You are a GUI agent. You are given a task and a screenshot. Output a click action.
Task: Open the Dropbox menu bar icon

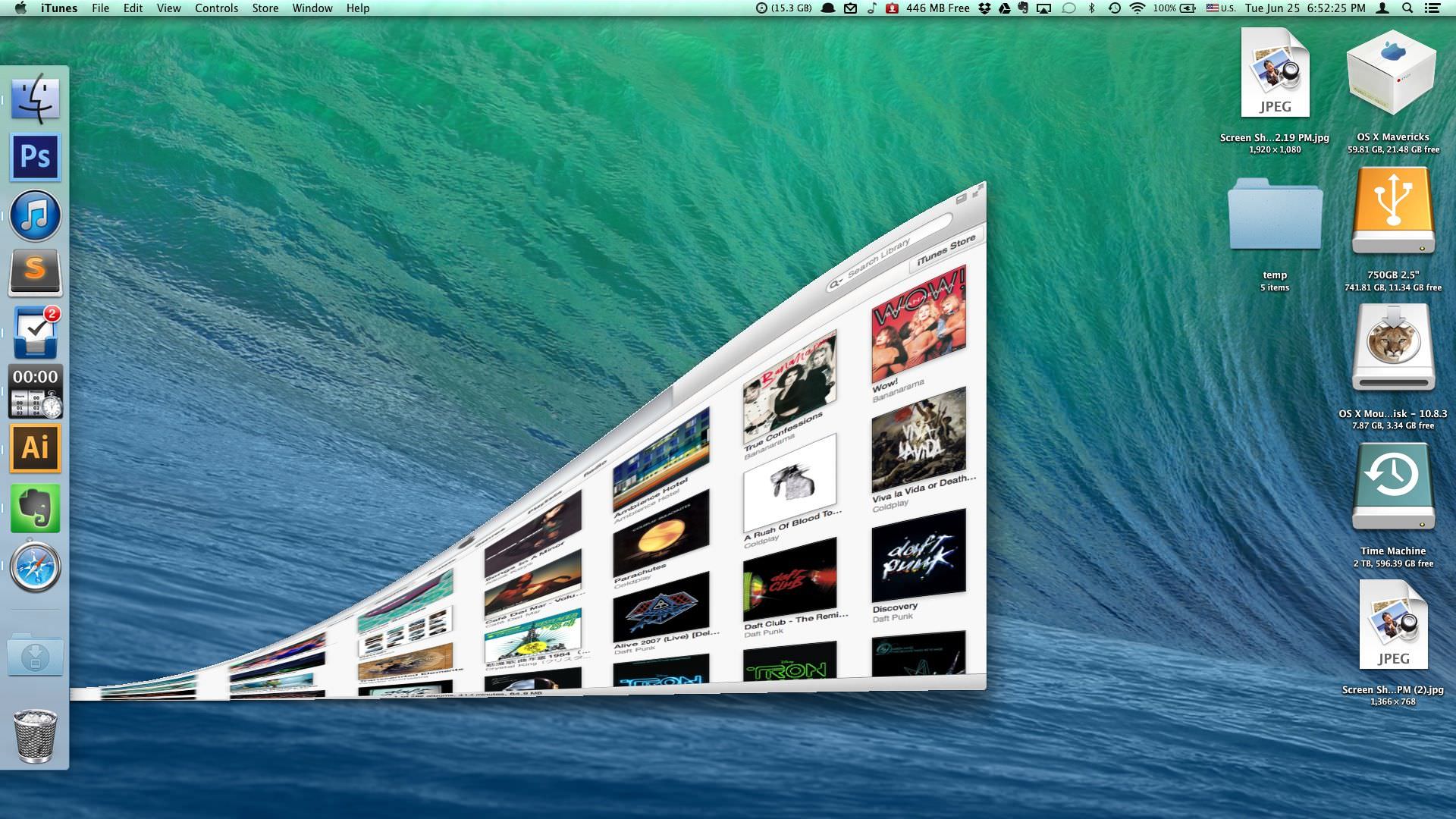[x=984, y=8]
